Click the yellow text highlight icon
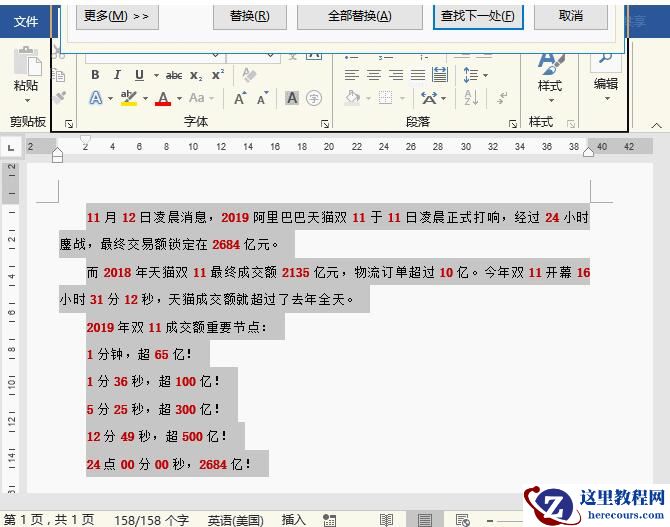This screenshot has height=527, width=670. pos(129,98)
